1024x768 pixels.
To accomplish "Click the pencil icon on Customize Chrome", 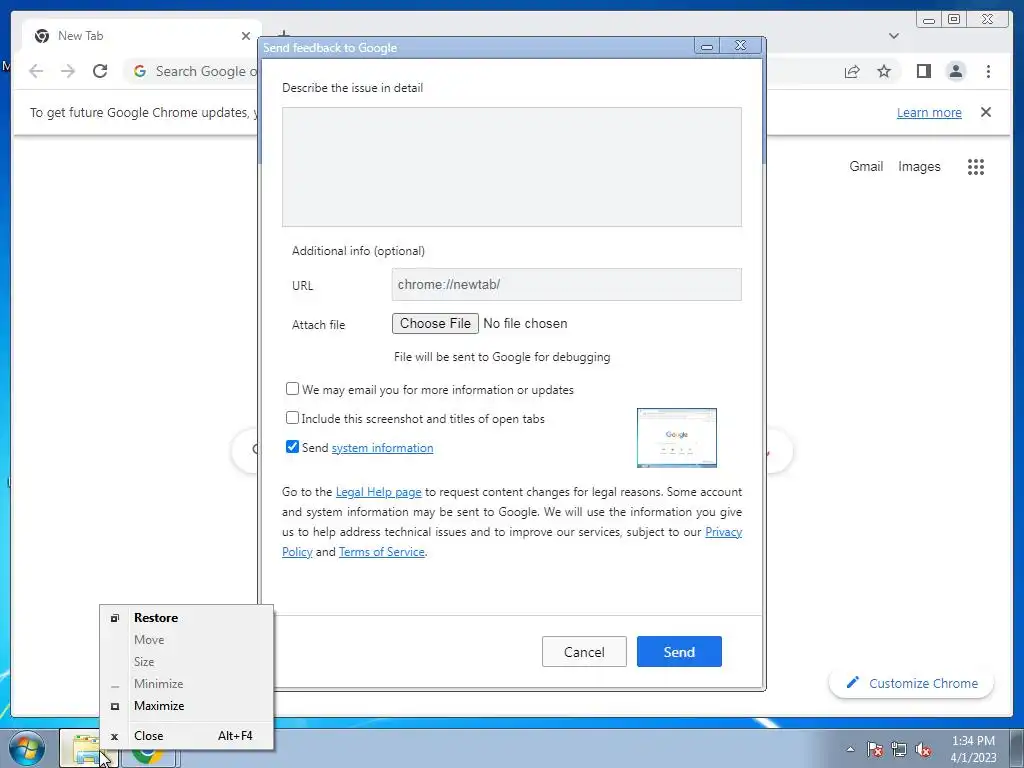I will [x=852, y=682].
